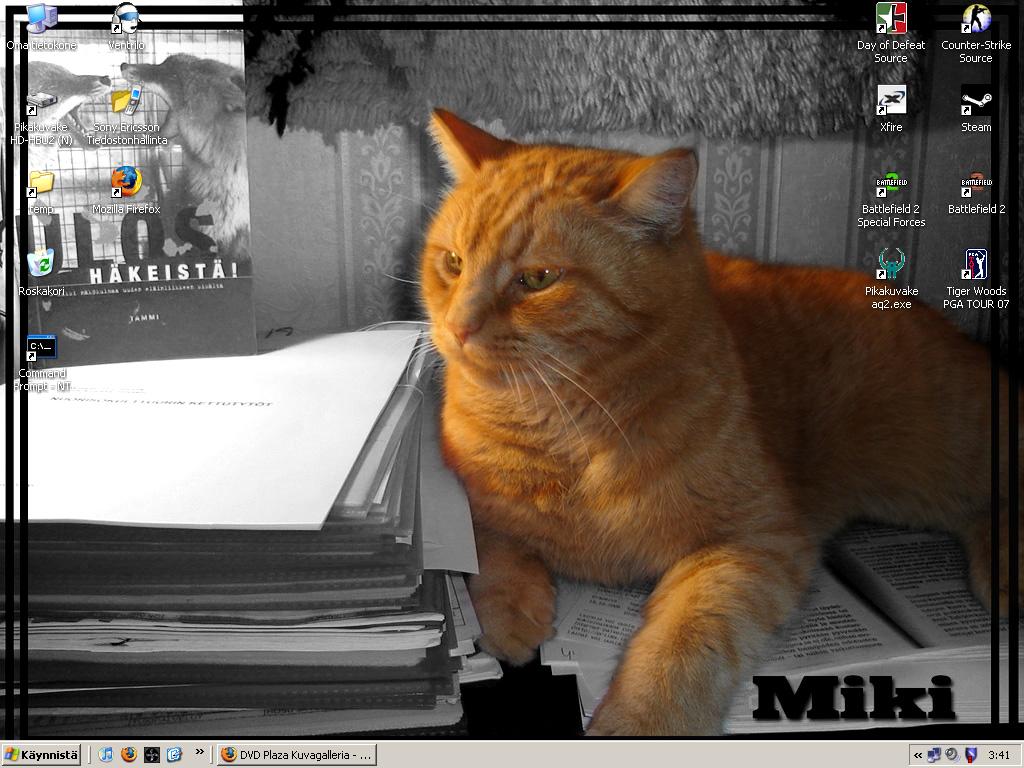Image resolution: width=1024 pixels, height=768 pixels.
Task: Click the volume speaker tray icon
Action: 951,755
